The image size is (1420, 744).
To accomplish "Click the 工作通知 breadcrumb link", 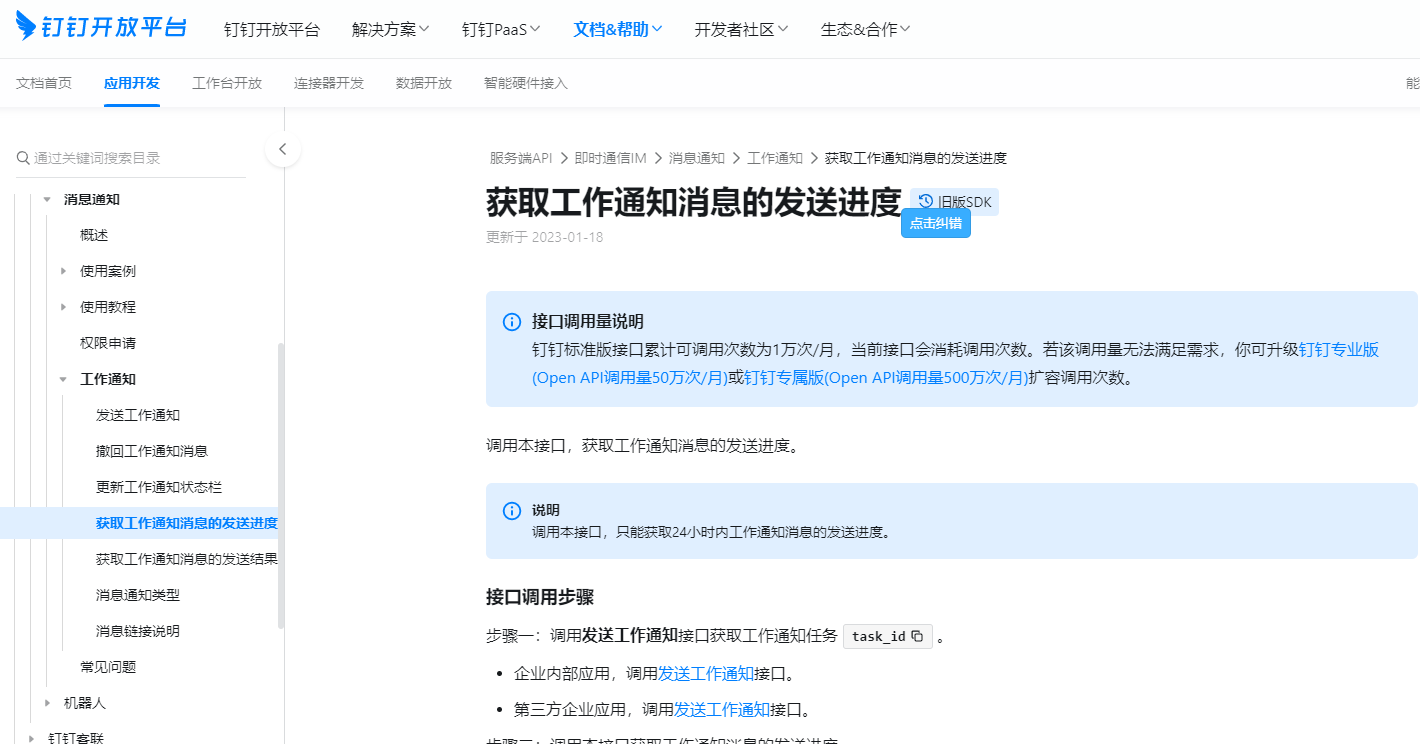I will (775, 158).
